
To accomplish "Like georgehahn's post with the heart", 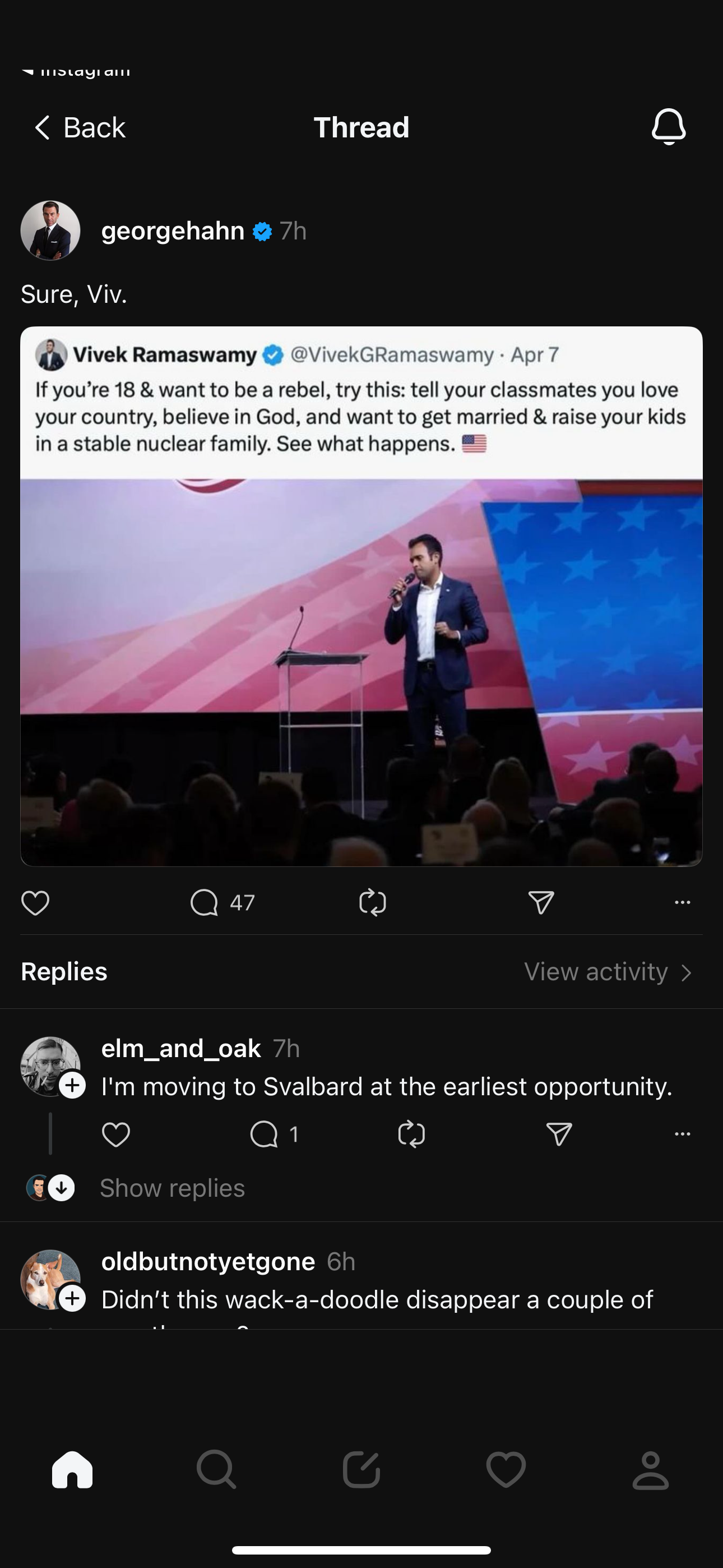I will [35, 902].
